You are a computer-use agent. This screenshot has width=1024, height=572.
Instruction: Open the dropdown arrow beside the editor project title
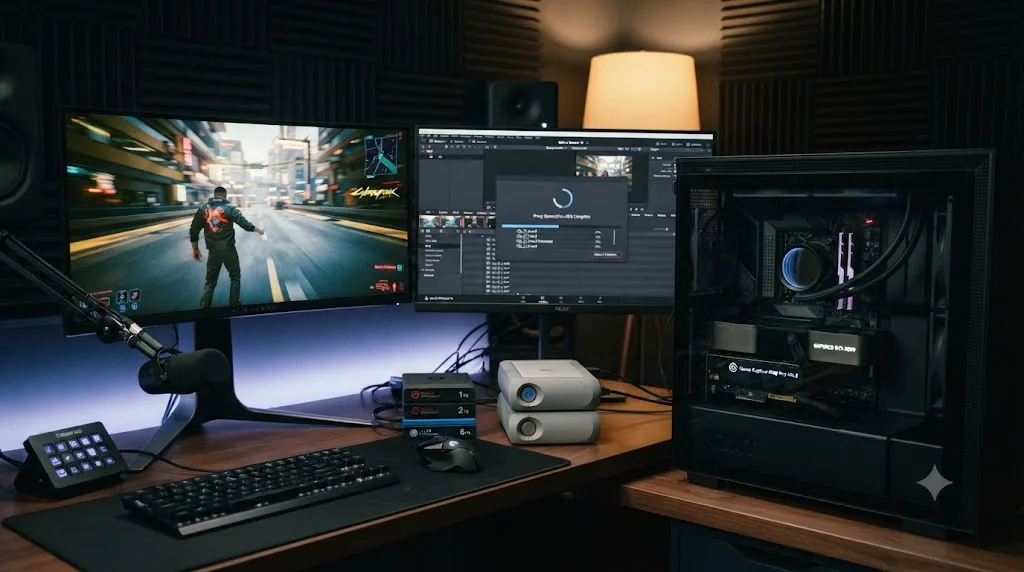point(587,142)
